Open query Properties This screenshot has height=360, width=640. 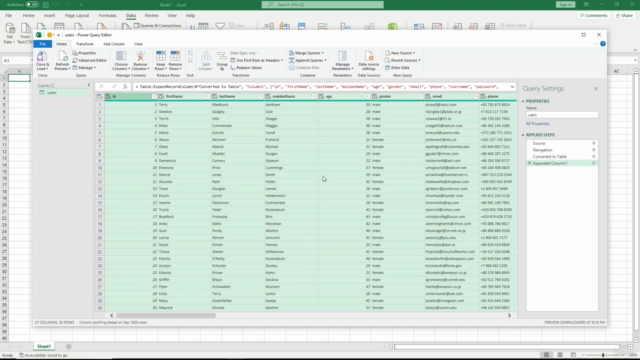(x=84, y=53)
